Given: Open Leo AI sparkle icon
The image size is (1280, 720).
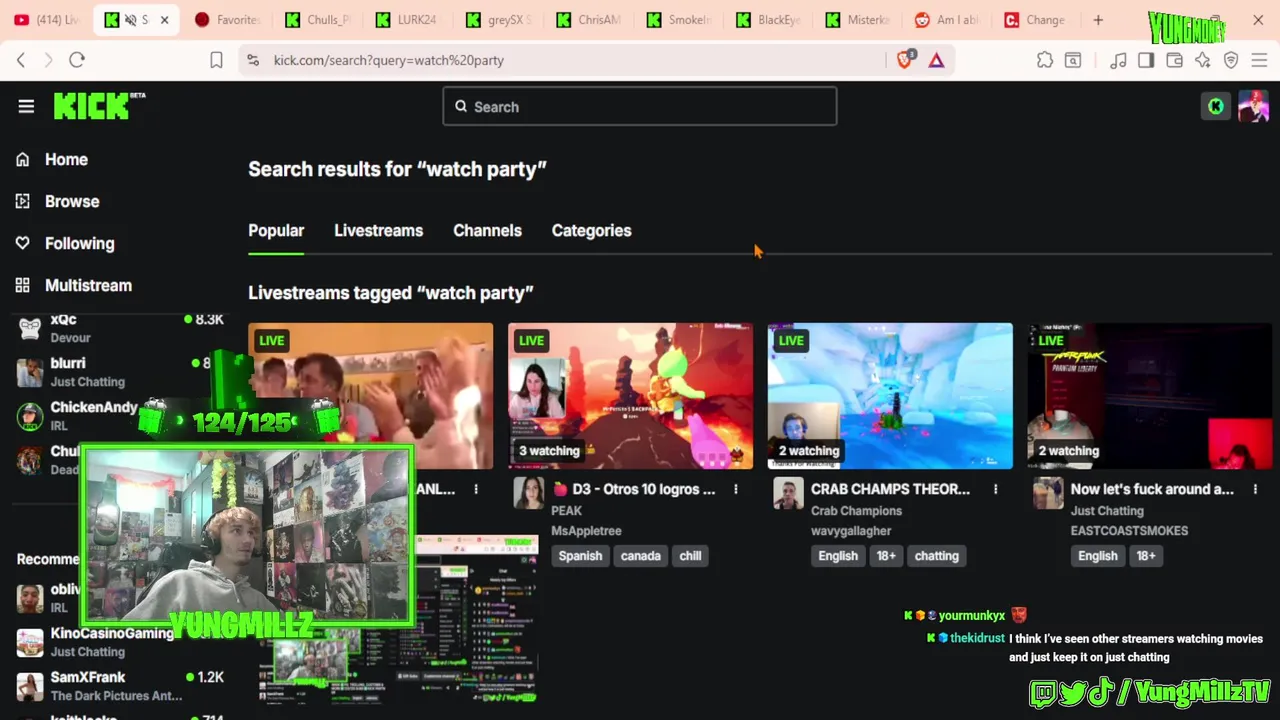Looking at the screenshot, I should pos(1203,60).
